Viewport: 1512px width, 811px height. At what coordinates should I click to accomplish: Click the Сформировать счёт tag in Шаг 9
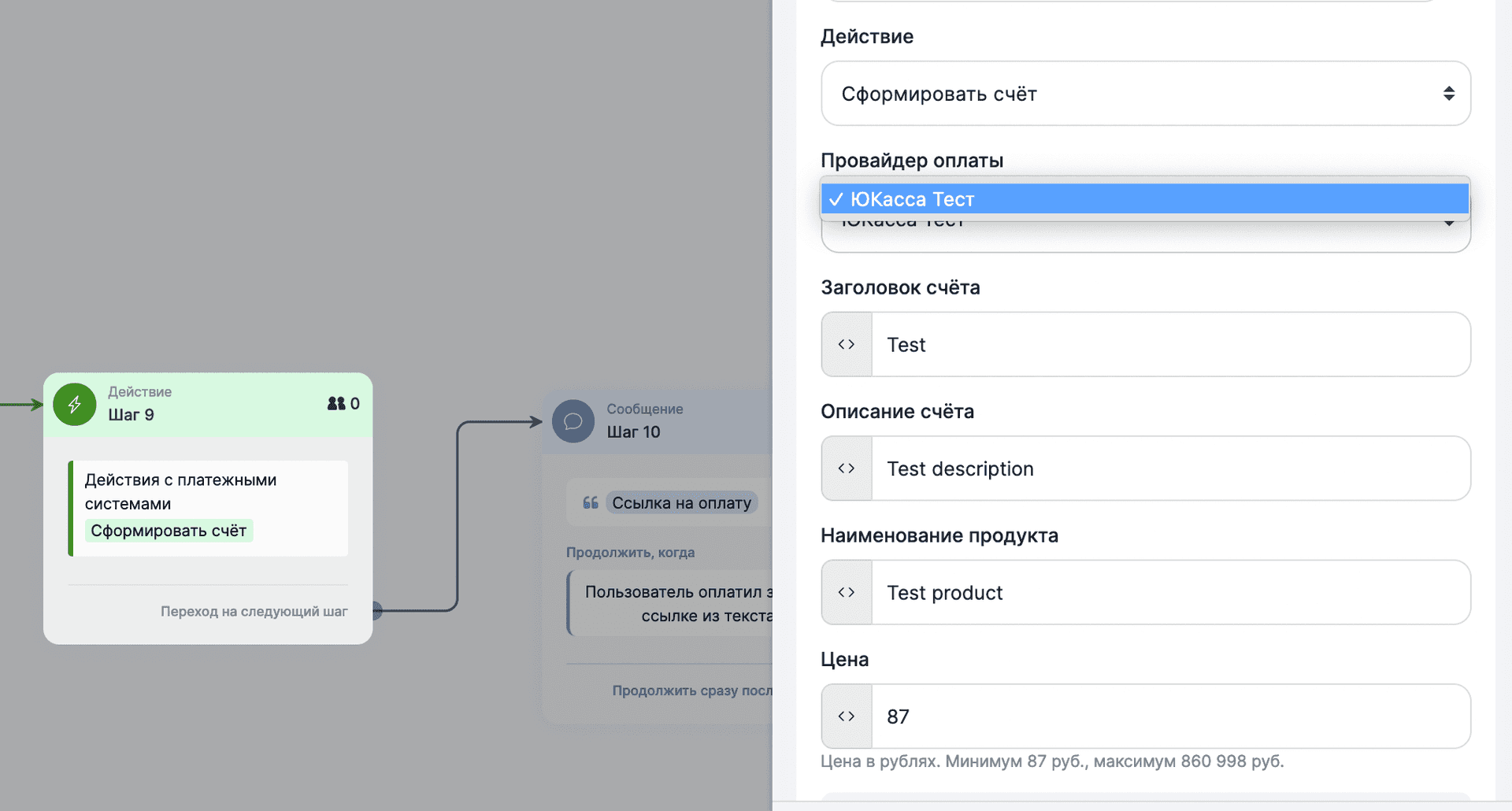[x=169, y=531]
